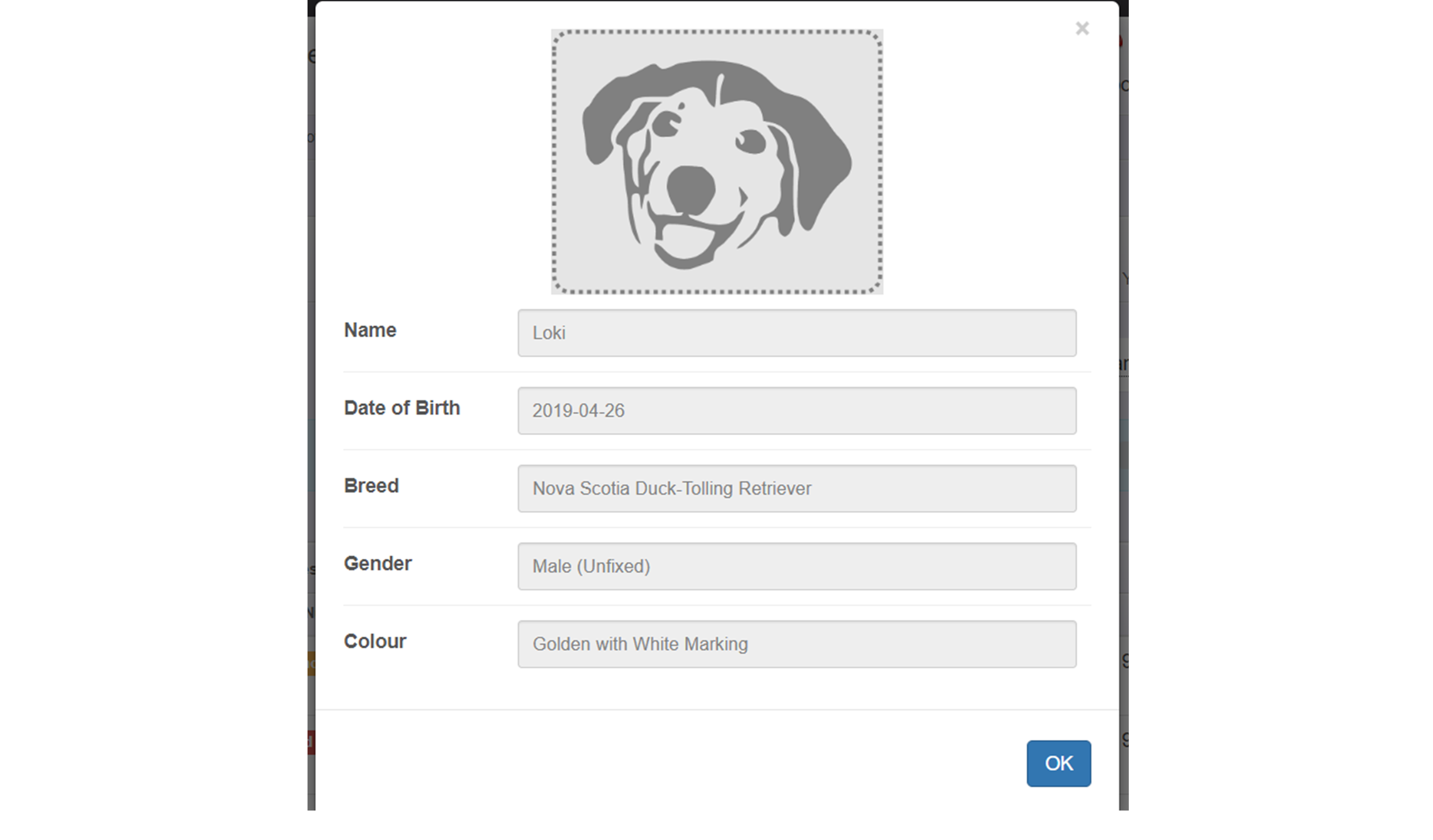The image size is (1433, 840).
Task: Click the Breed field showing Retriever
Action: pos(797,489)
